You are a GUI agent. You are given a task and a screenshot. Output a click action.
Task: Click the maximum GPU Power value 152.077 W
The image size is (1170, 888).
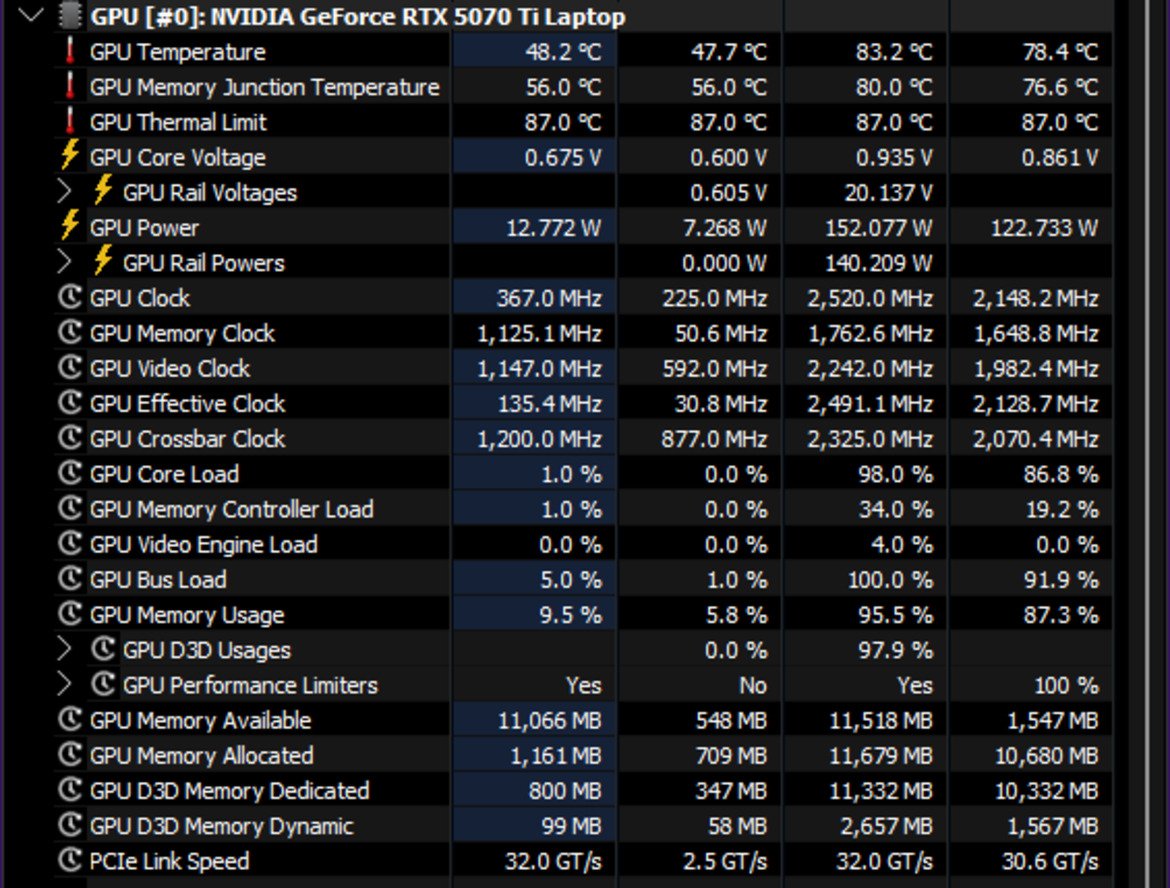pos(878,228)
